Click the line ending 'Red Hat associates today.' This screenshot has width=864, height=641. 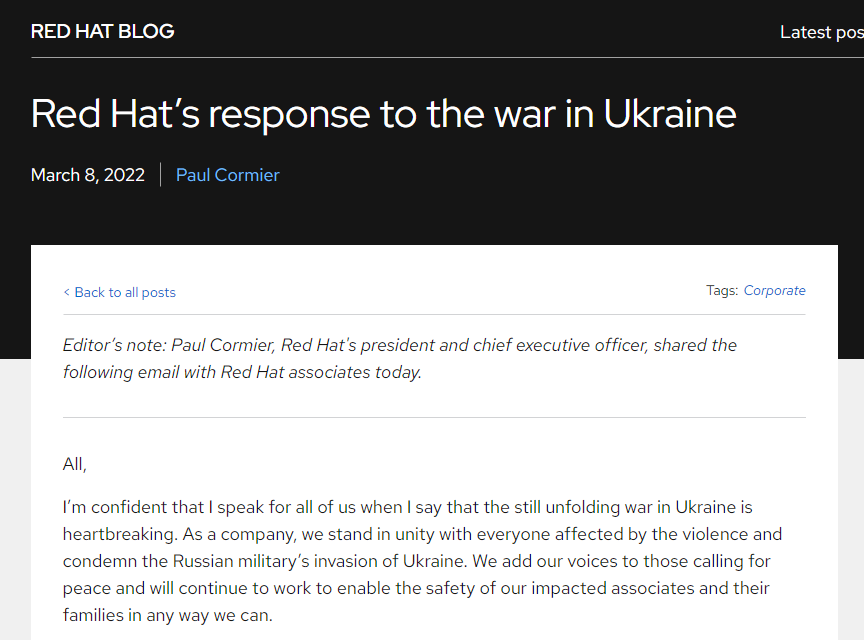pyautogui.click(x=242, y=372)
